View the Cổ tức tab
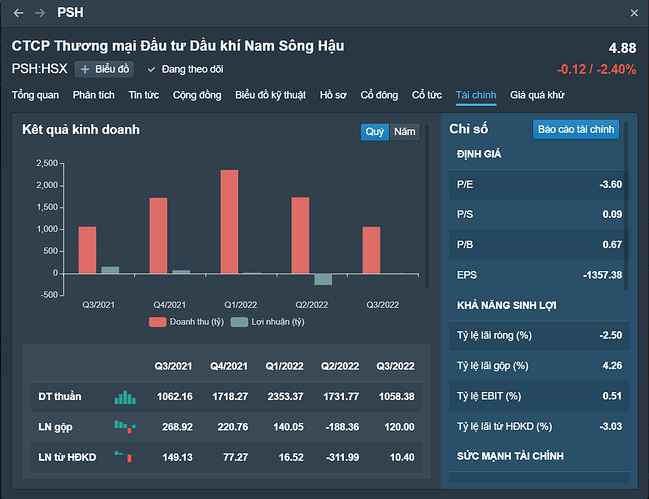This screenshot has width=649, height=499. point(427,95)
